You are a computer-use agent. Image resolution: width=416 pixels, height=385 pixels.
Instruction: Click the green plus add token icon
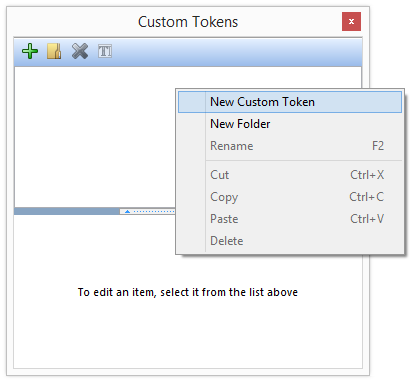coord(30,51)
